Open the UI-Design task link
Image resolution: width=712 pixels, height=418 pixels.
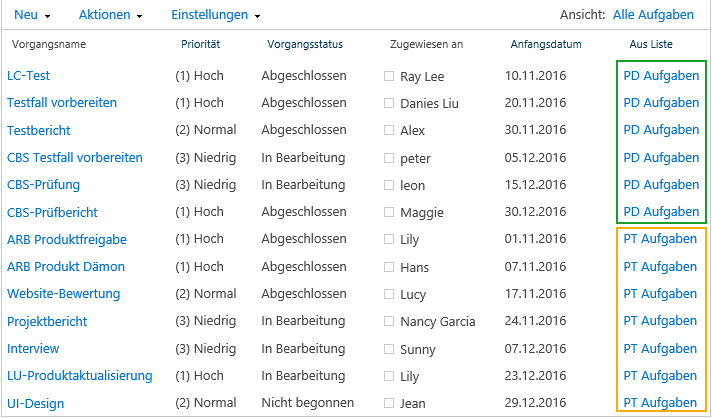point(35,403)
